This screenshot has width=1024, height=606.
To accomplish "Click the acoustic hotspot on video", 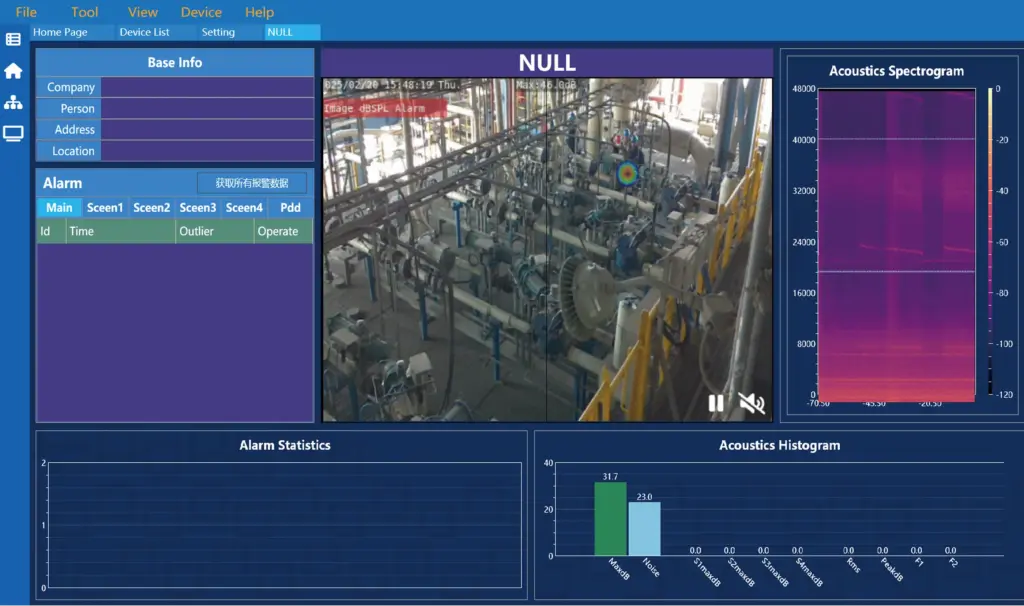I will (627, 173).
